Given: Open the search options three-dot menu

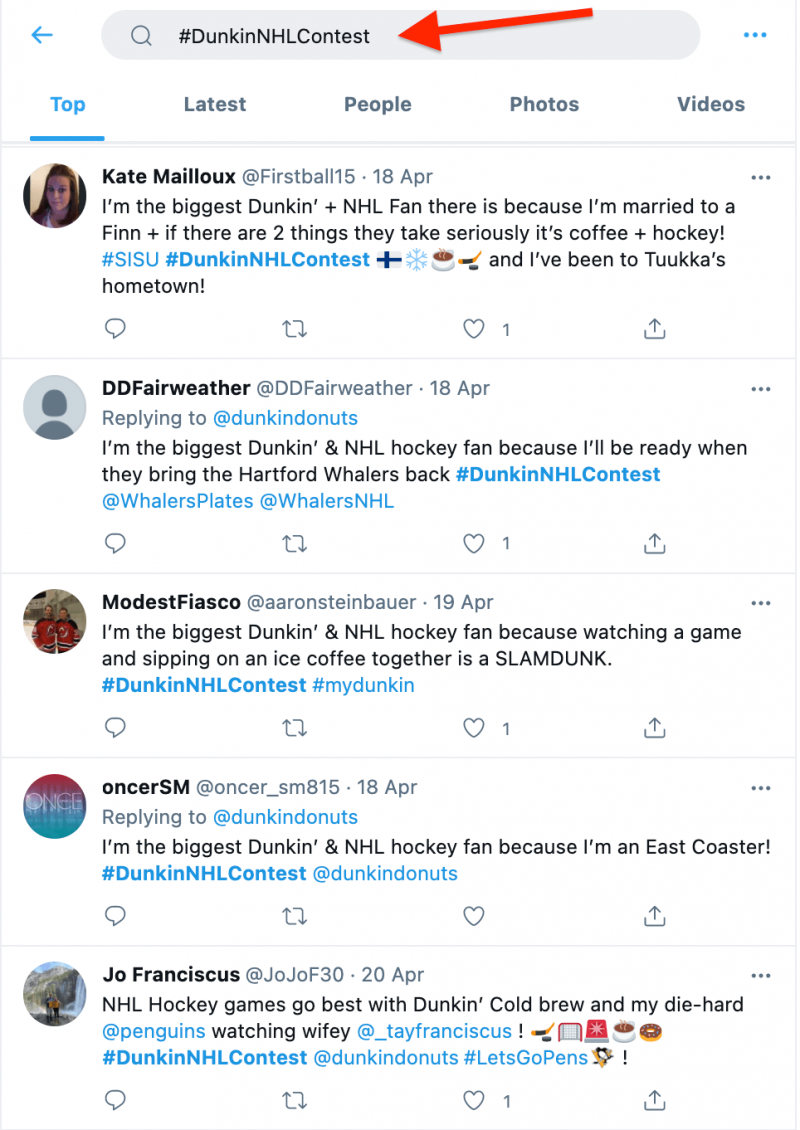Looking at the screenshot, I should pos(755,35).
